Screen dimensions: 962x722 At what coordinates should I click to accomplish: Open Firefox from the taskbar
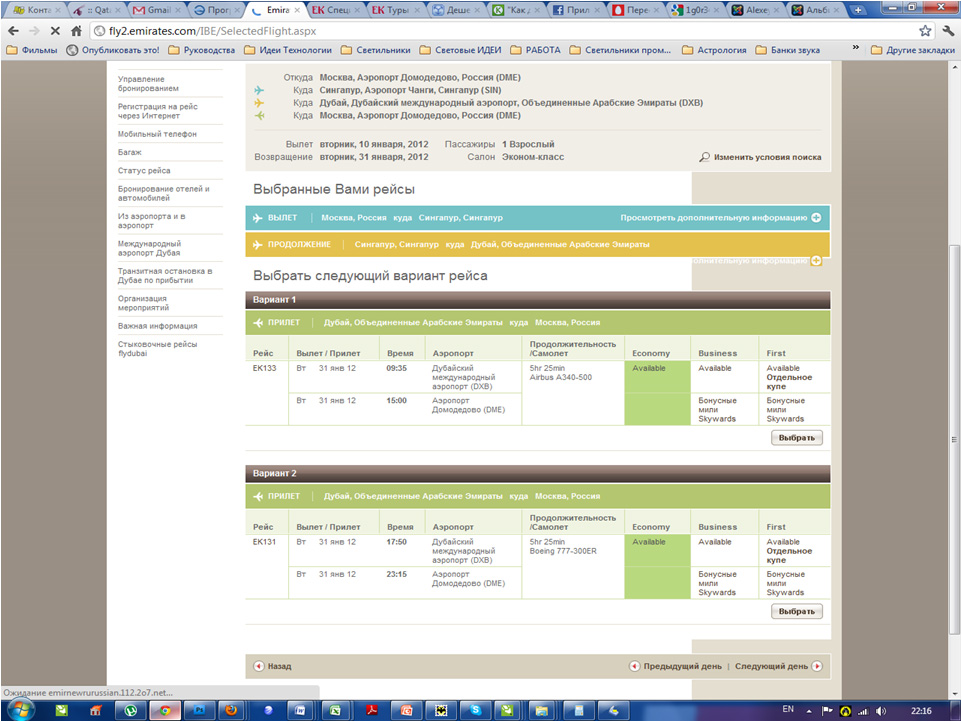coord(231,710)
